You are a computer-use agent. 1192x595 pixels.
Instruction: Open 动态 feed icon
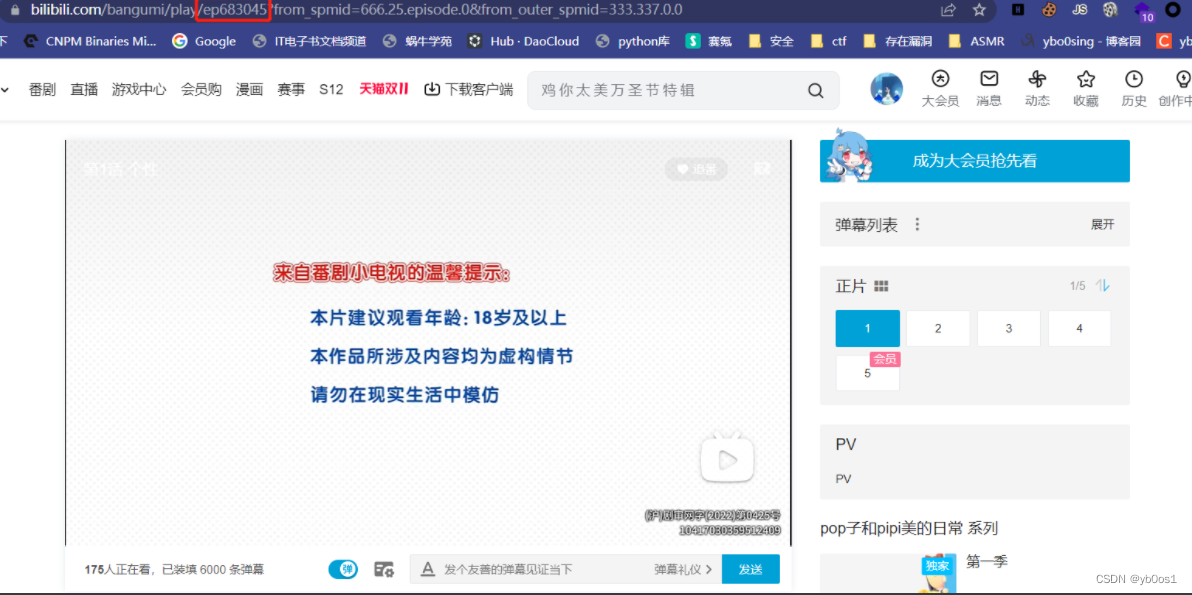point(1037,89)
